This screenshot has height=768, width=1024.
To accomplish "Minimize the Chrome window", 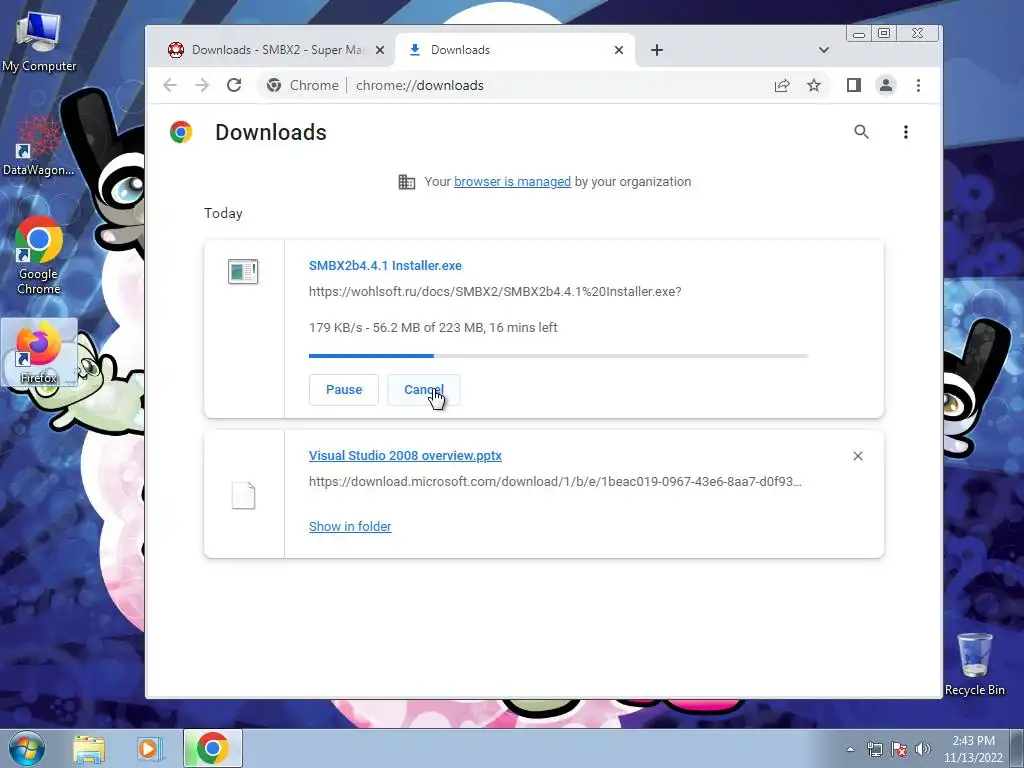I will pos(859,33).
